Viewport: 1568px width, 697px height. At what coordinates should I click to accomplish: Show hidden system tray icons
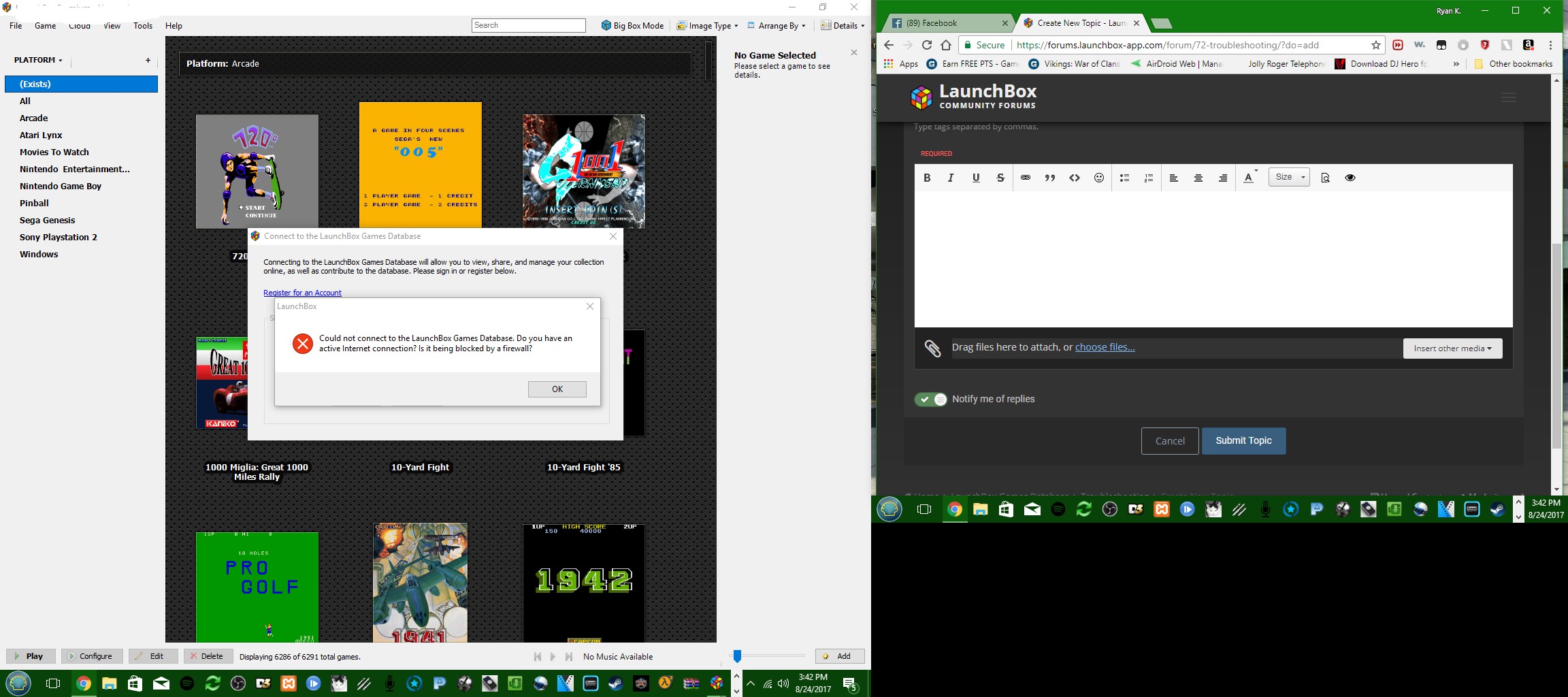point(750,683)
